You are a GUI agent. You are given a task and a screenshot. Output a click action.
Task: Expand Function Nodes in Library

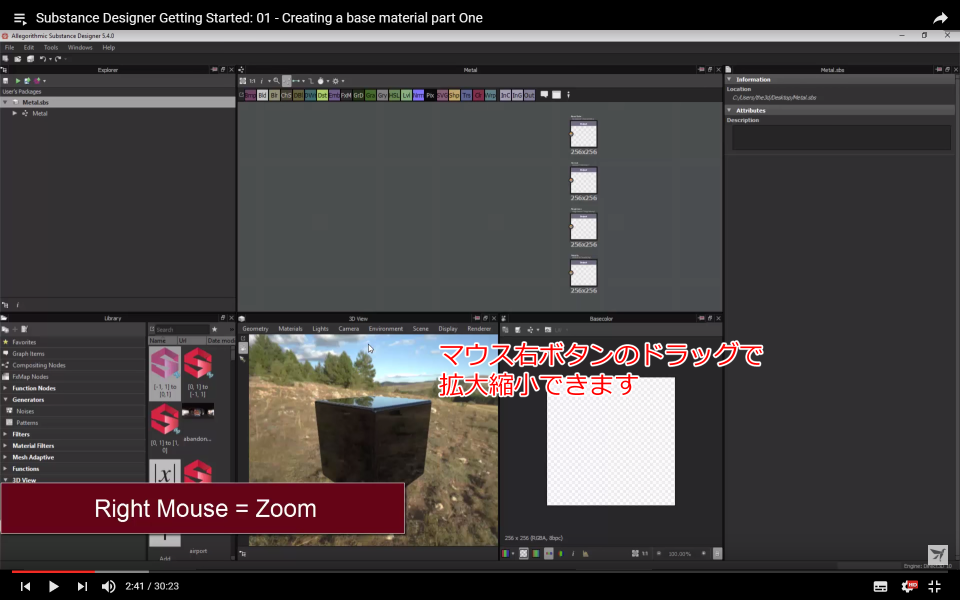pos(6,388)
